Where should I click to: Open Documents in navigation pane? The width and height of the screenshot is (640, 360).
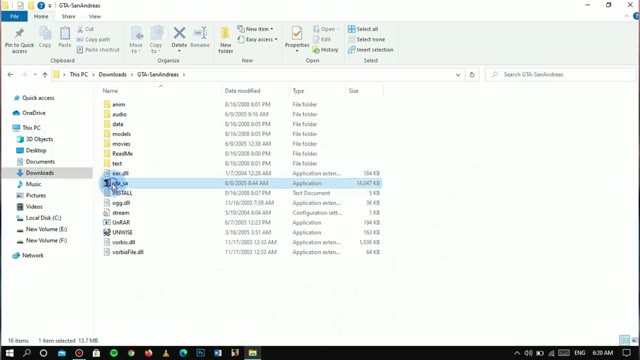click(x=36, y=162)
